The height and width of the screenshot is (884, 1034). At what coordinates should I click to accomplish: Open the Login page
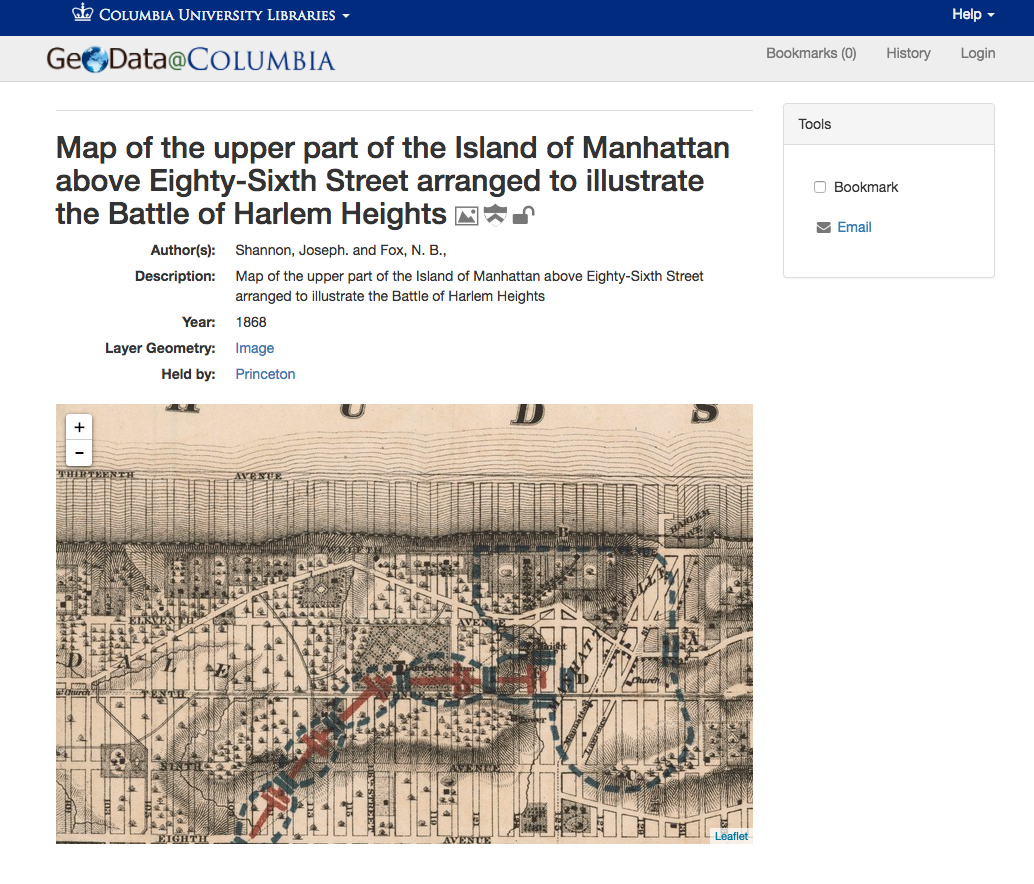pos(977,53)
